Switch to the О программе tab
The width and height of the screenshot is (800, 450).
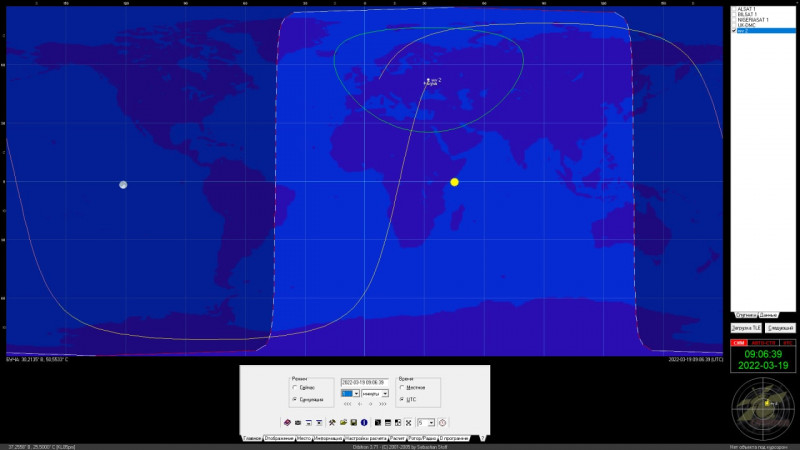coord(454,438)
